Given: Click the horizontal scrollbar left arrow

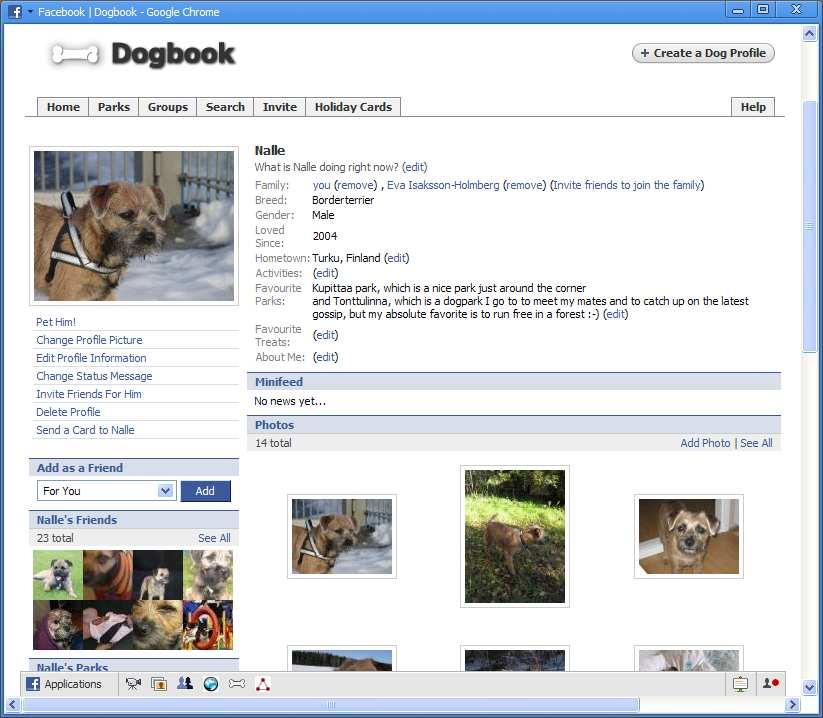Looking at the screenshot, I should [13, 704].
